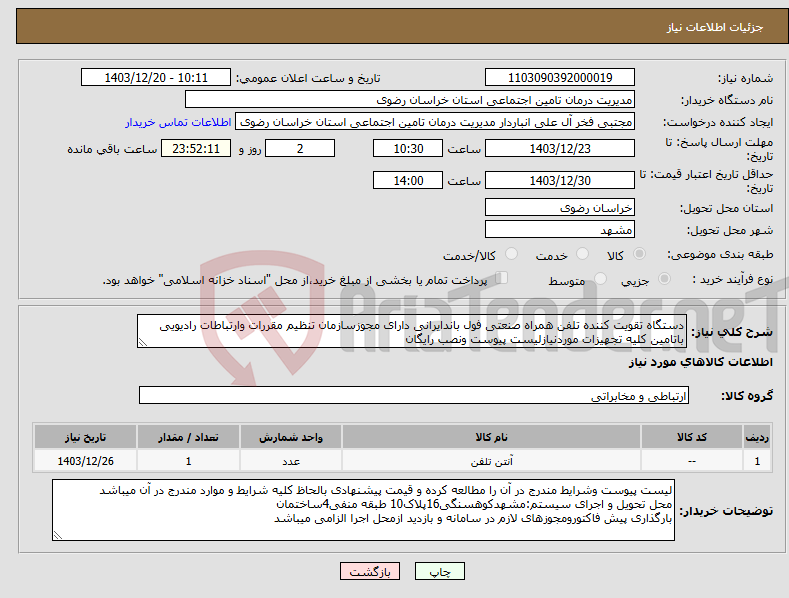The width and height of the screenshot is (789, 598).
Task: Click the توضیحات خریدار text area
Action: [363, 510]
